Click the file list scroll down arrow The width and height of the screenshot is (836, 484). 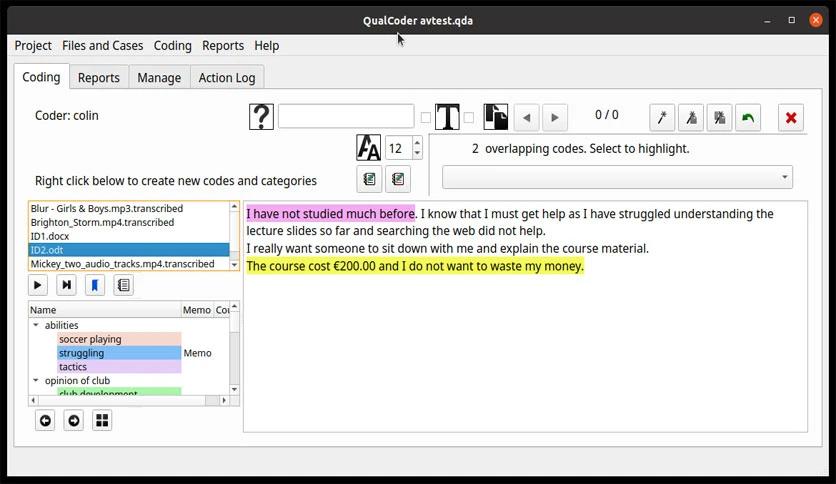(234, 265)
